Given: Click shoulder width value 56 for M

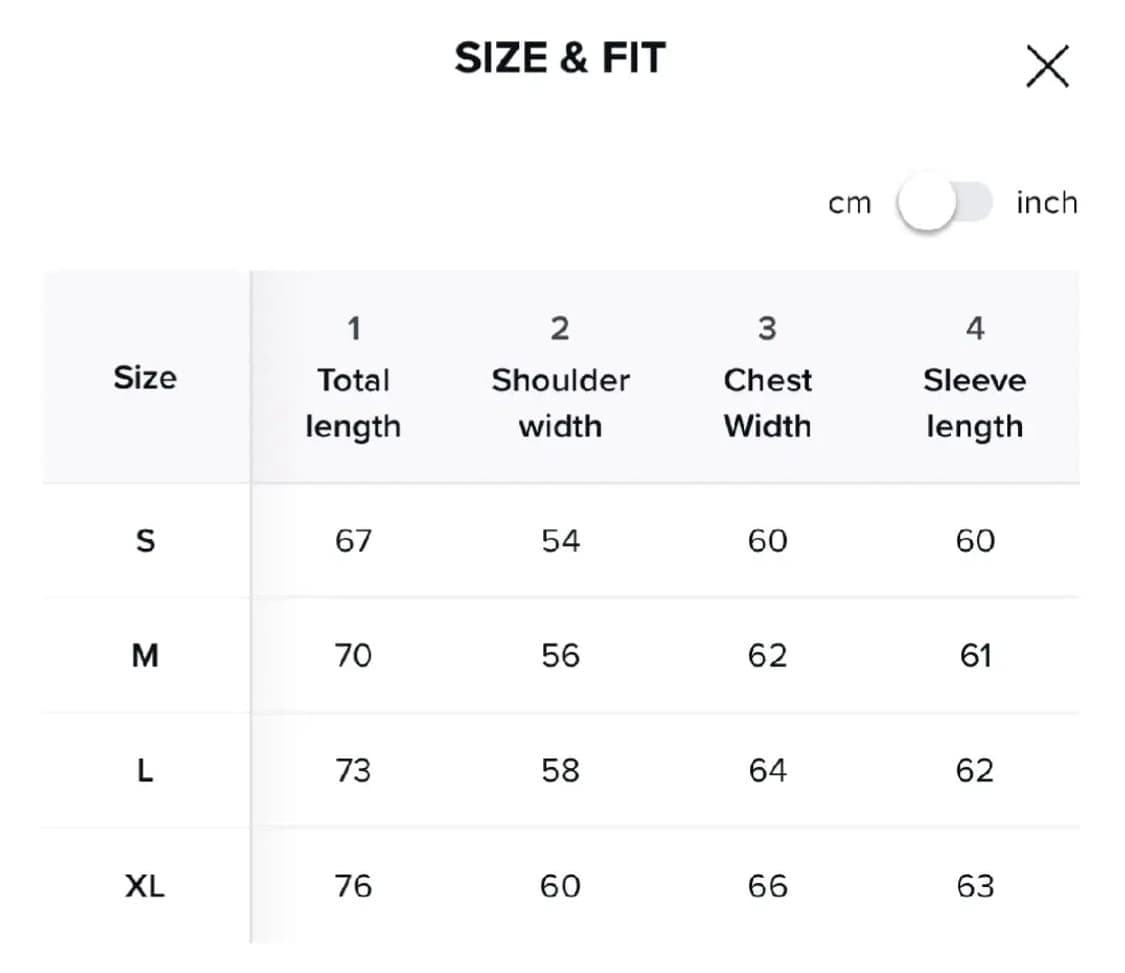Looking at the screenshot, I should pyautogui.click(x=560, y=656).
